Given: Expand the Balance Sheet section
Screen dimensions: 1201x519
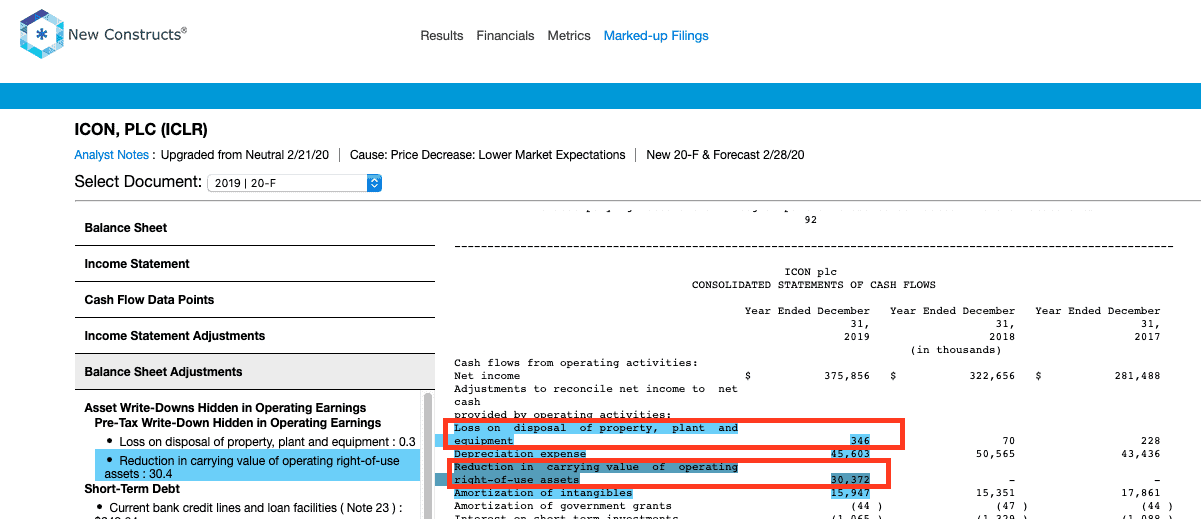Looking at the screenshot, I should [254, 228].
